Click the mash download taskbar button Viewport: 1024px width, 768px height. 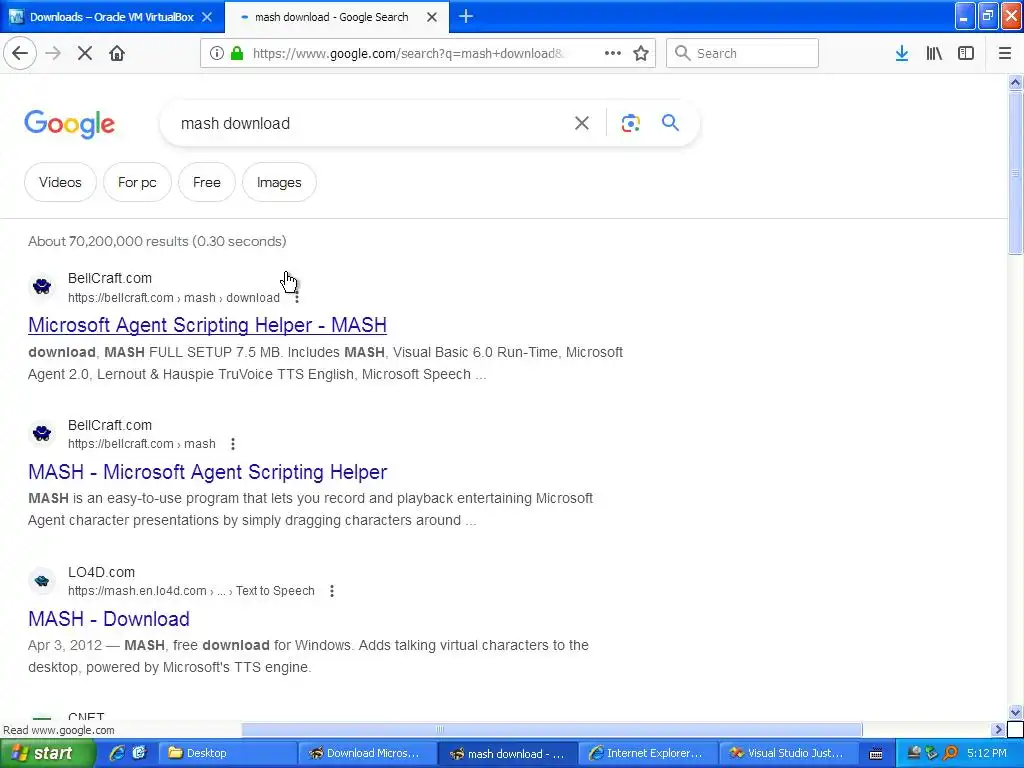507,753
